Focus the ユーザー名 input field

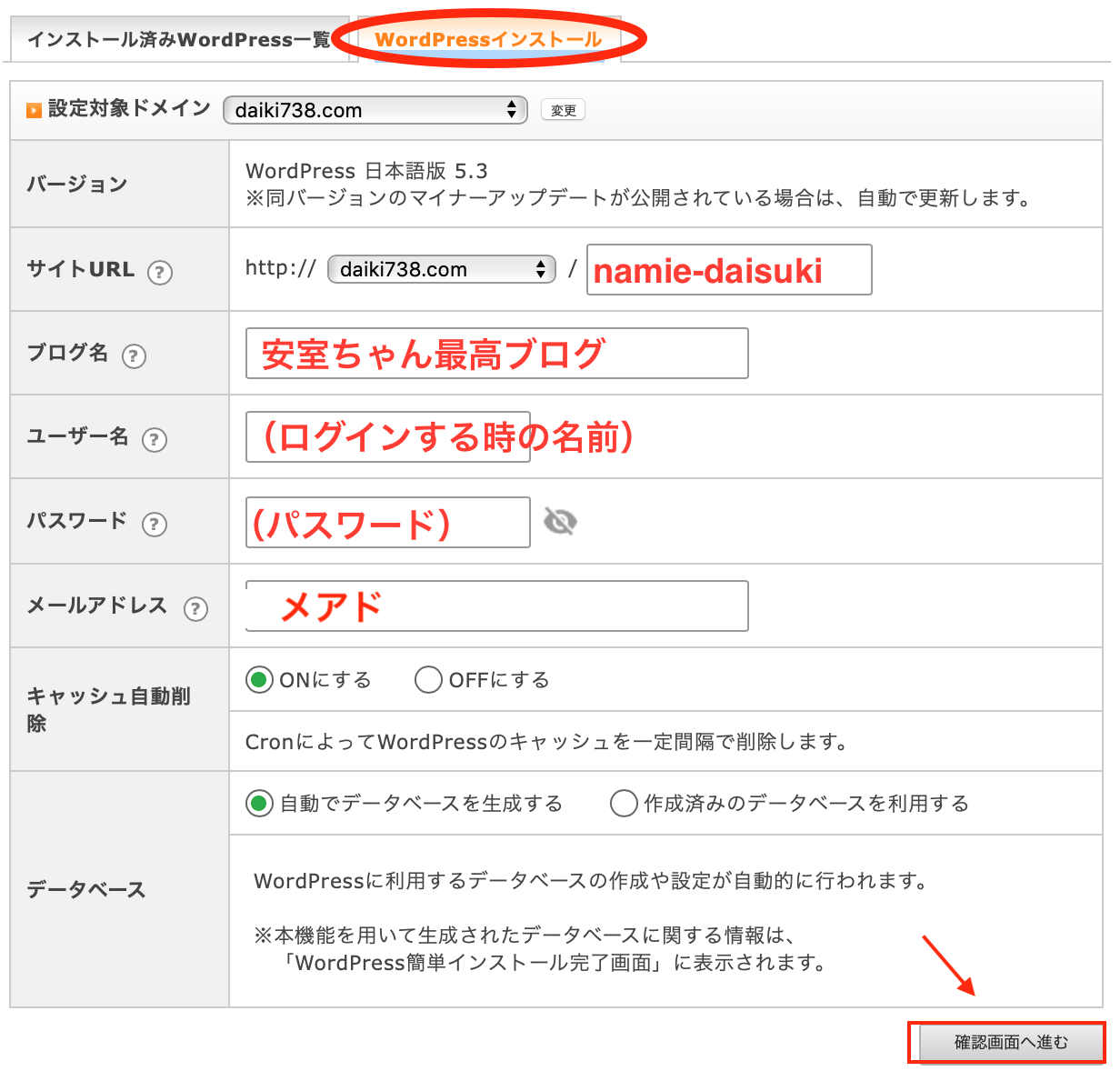[x=388, y=436]
